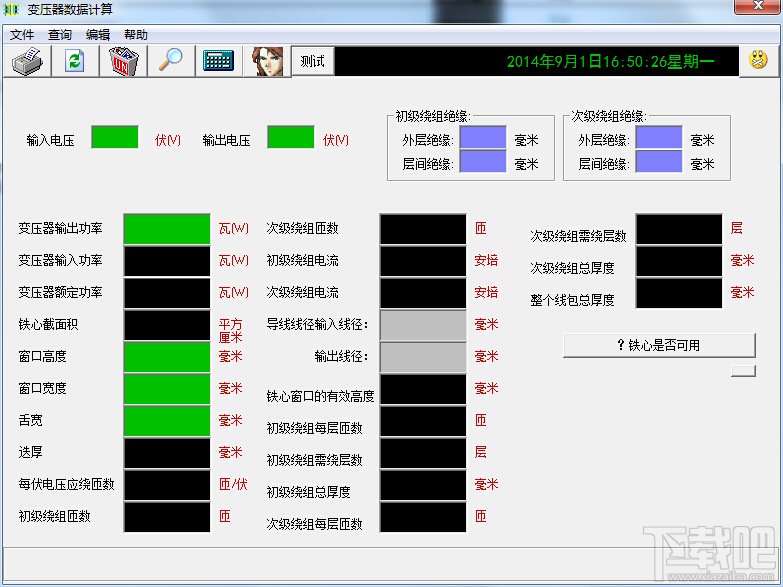Click the 初级绕组需绕层数 field

[x=423, y=453]
